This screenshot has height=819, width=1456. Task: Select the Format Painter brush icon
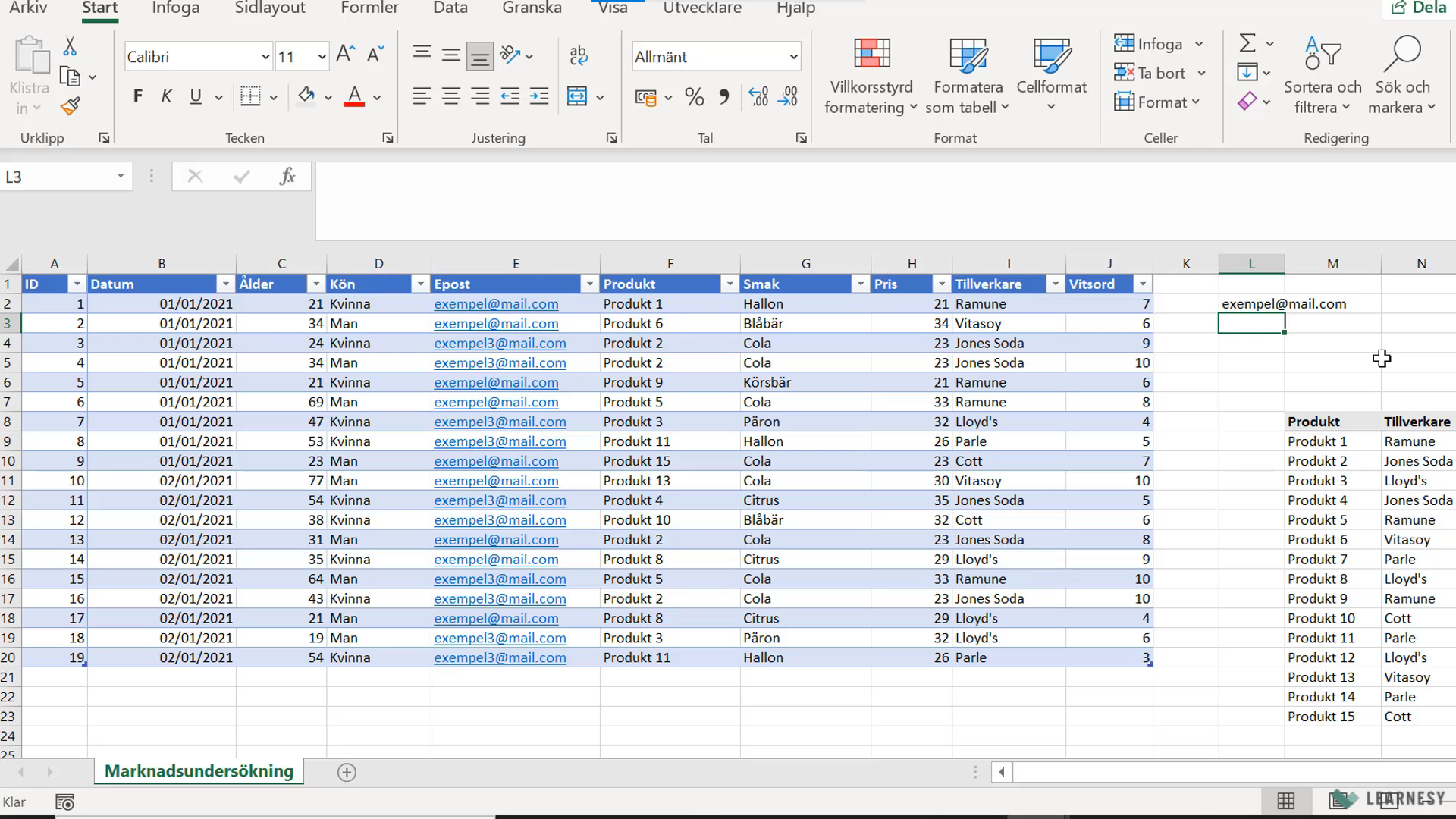pyautogui.click(x=70, y=106)
